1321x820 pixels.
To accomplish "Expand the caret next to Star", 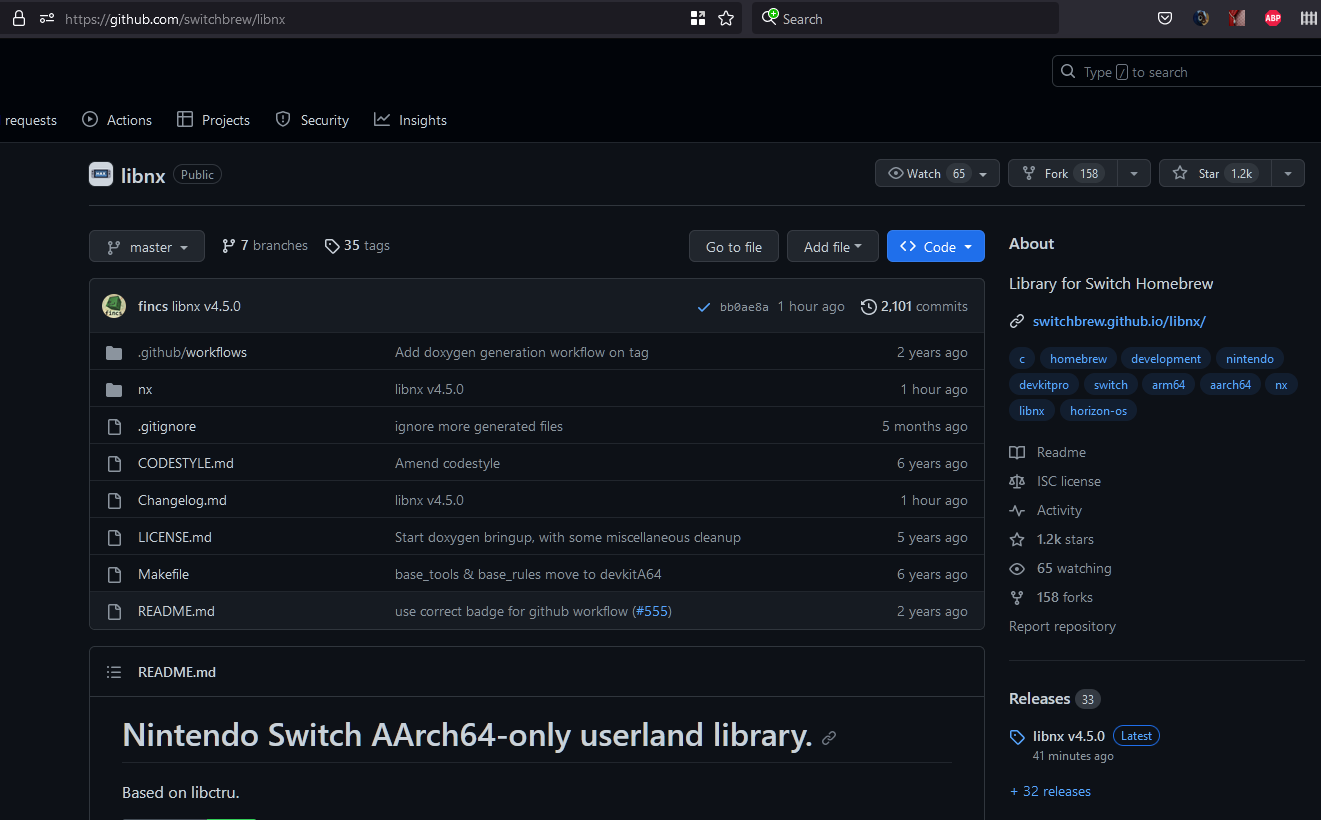I will (1288, 173).
